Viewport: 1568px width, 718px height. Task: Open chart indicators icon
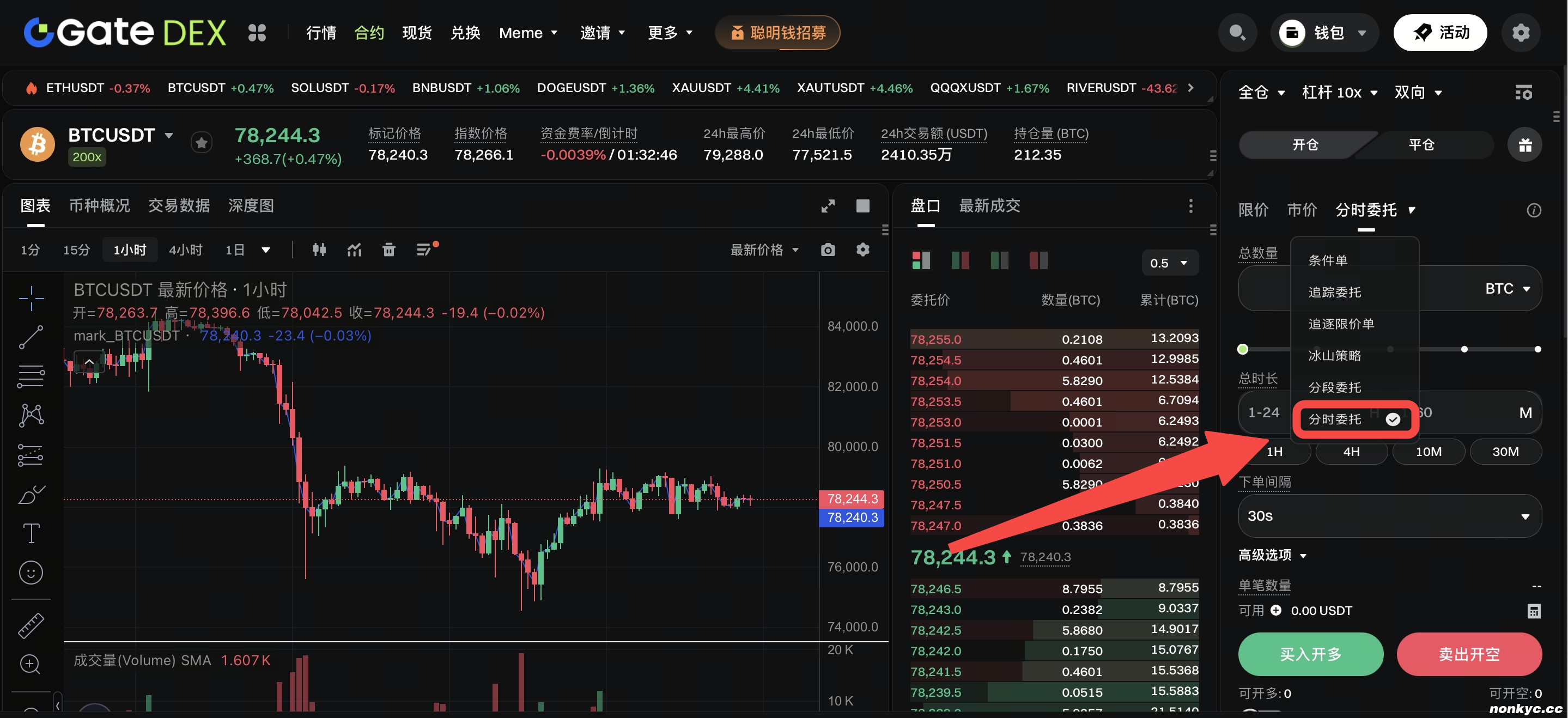tap(354, 250)
